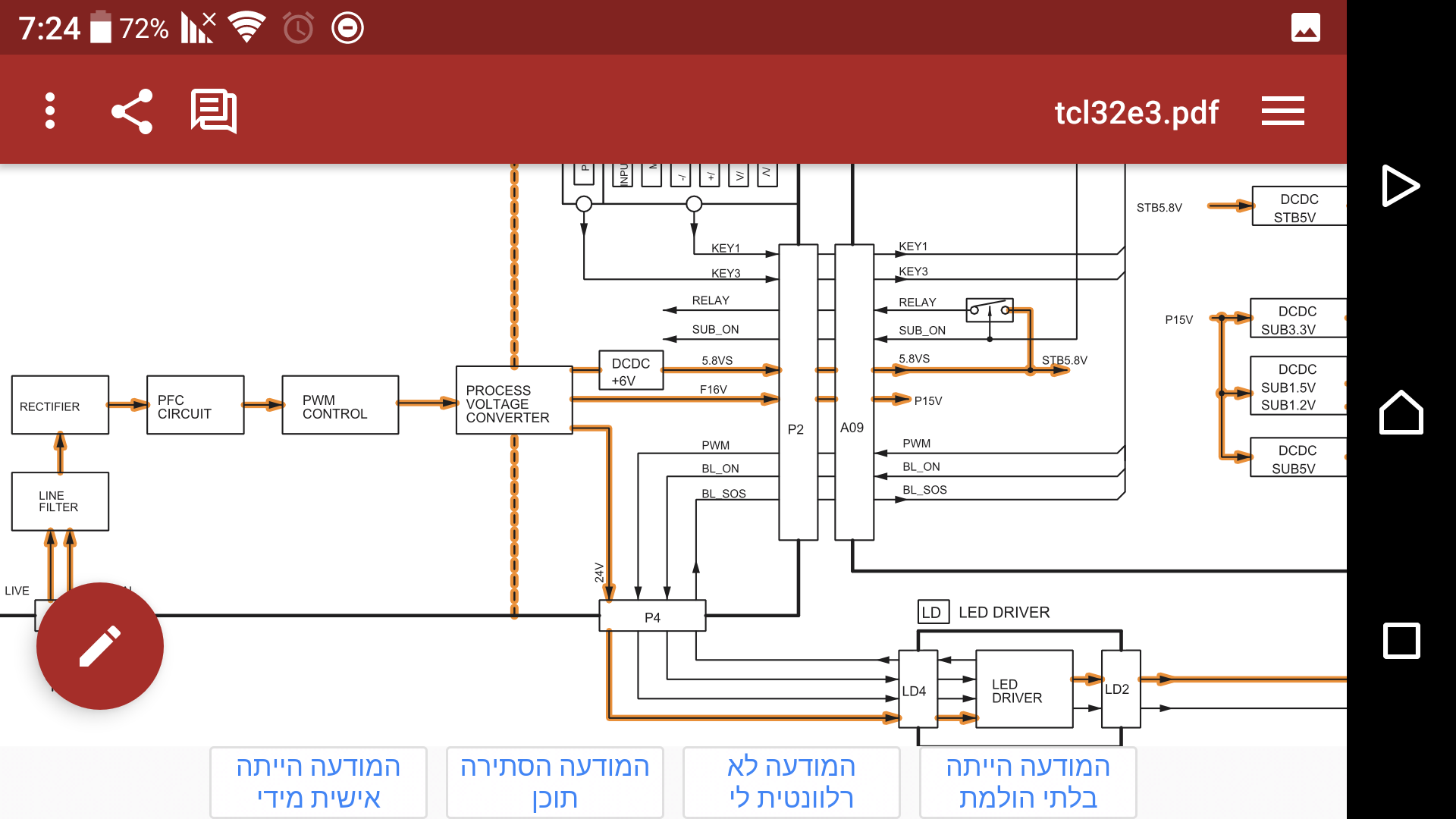Tap the Wi-Fi status icon
The image size is (1456, 819).
pyautogui.click(x=246, y=28)
